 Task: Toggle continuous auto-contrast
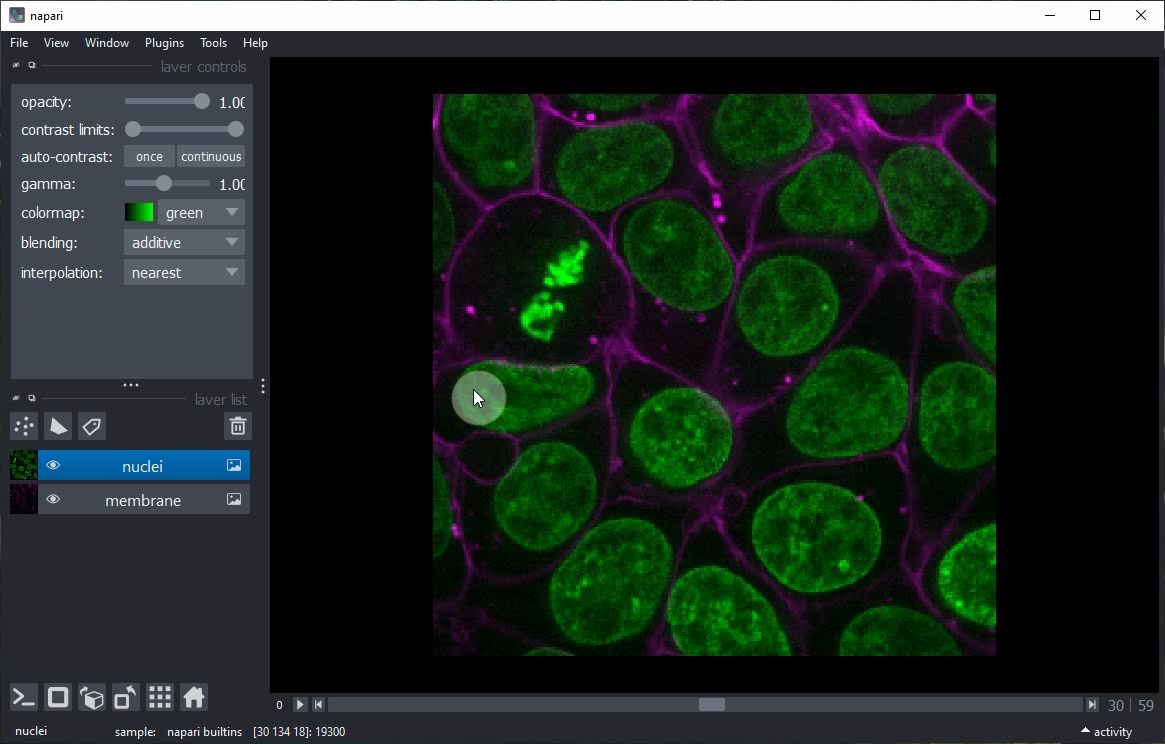pos(211,157)
